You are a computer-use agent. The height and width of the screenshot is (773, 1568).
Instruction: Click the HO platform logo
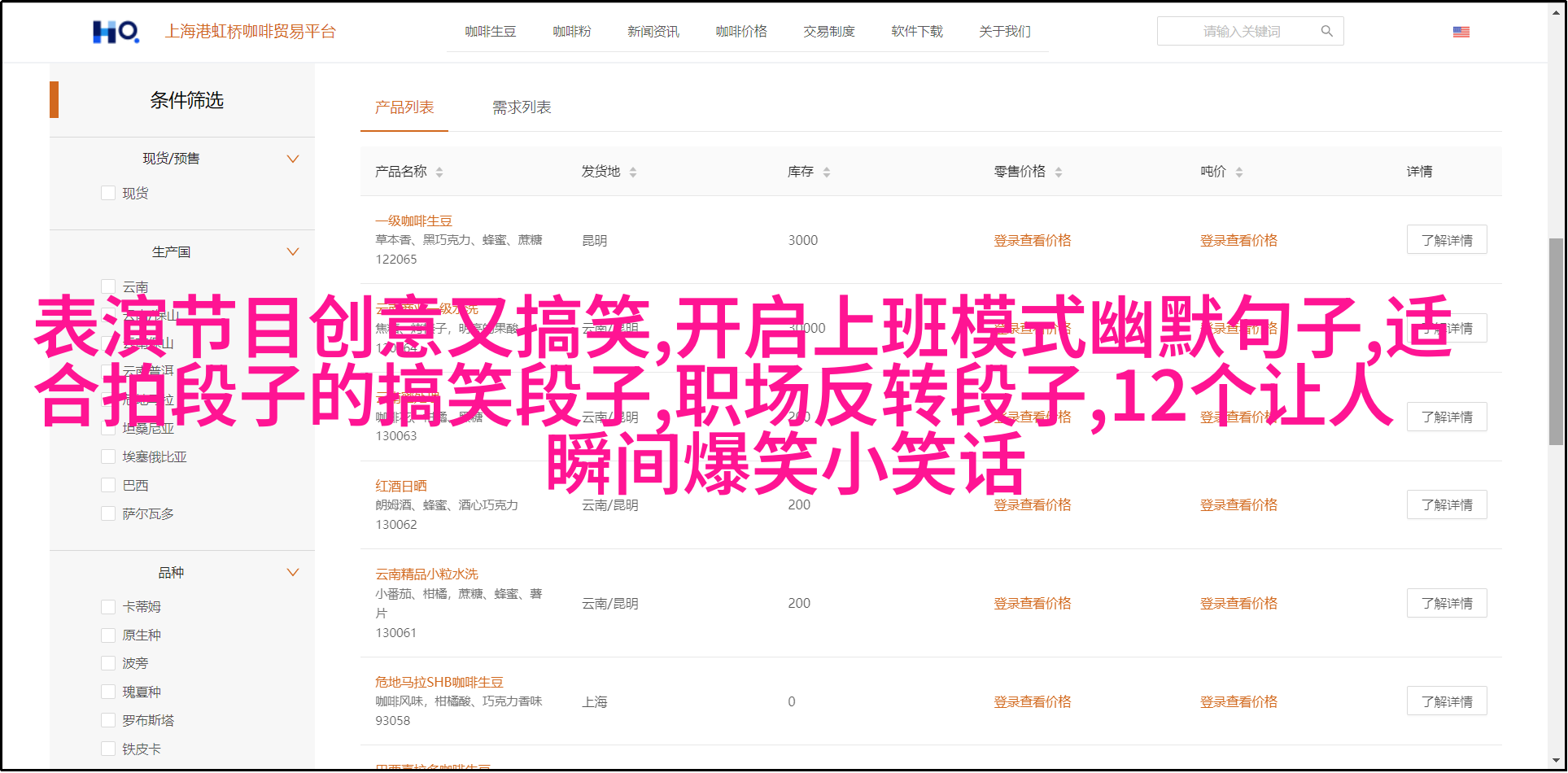[116, 32]
